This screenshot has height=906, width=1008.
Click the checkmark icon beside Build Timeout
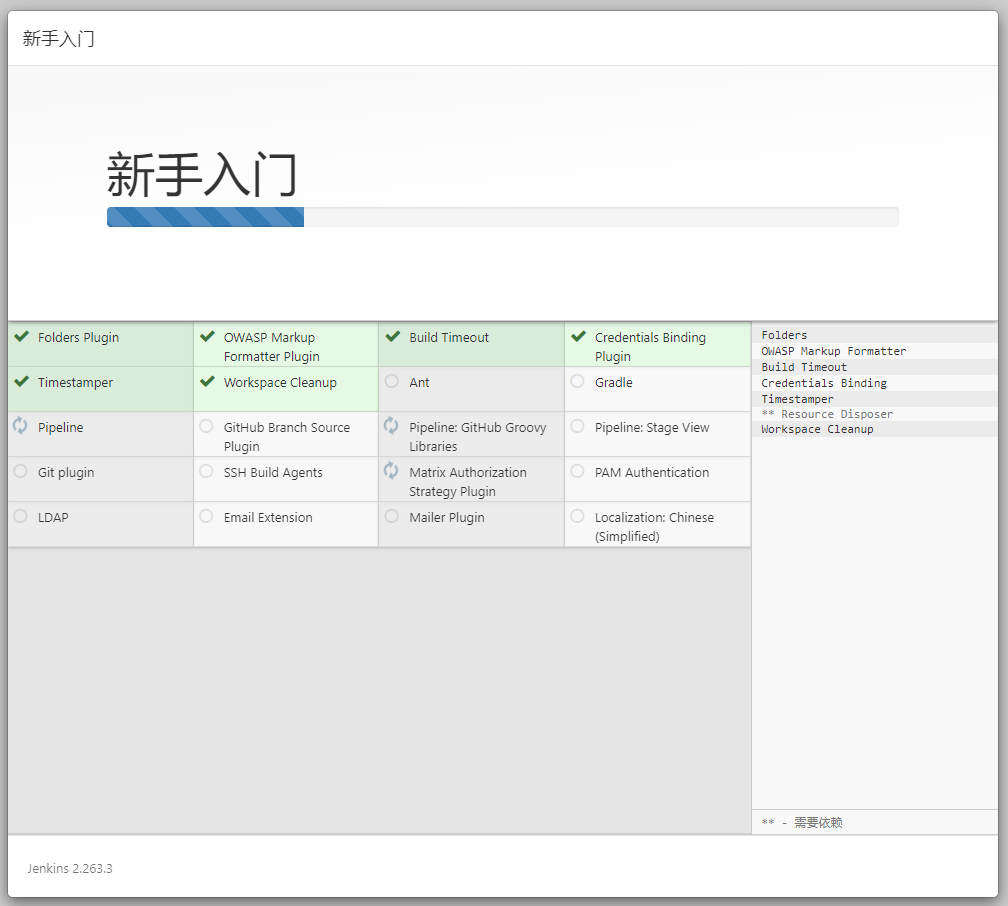[x=393, y=336]
